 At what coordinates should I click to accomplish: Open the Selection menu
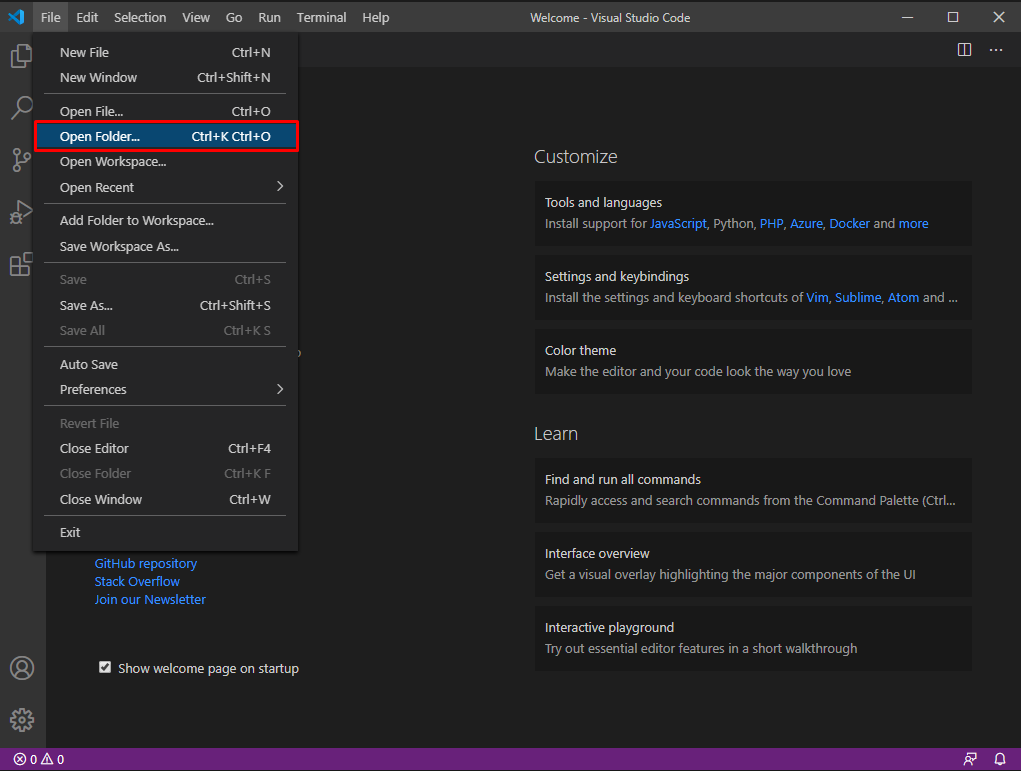click(x=140, y=18)
